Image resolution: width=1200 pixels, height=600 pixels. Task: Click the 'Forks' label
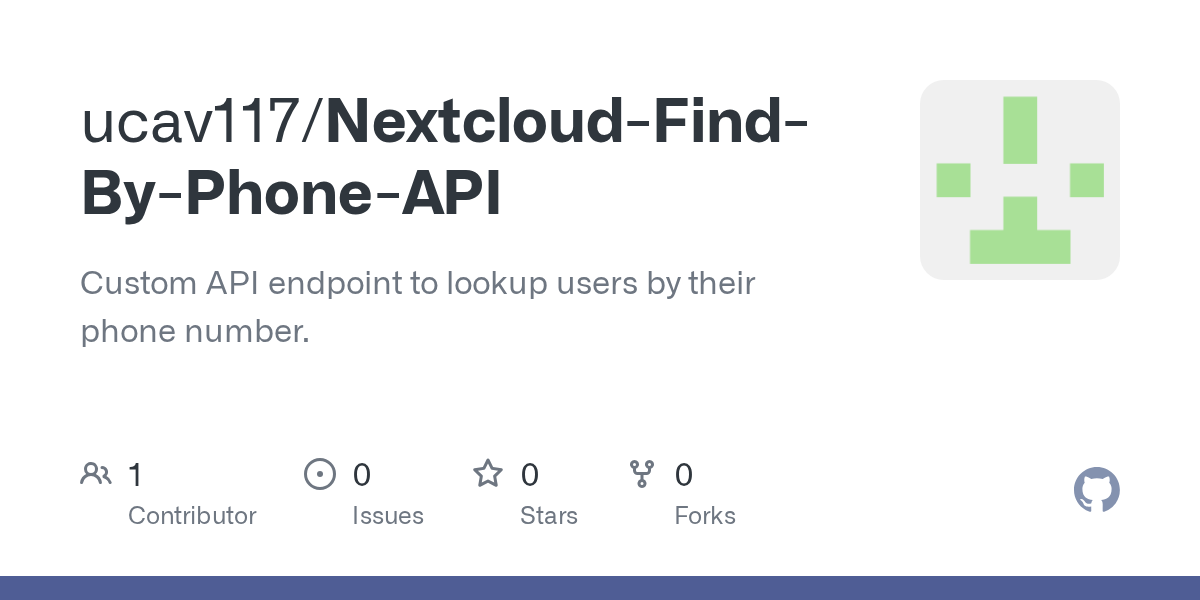click(705, 516)
